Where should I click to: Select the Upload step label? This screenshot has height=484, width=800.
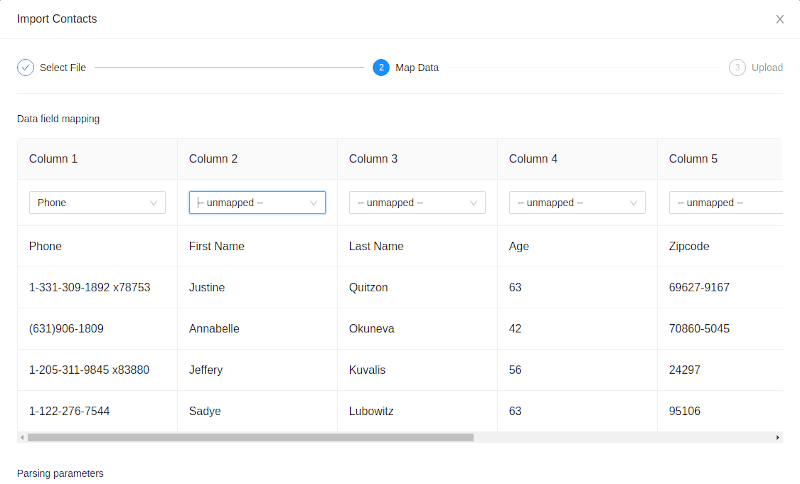767,67
